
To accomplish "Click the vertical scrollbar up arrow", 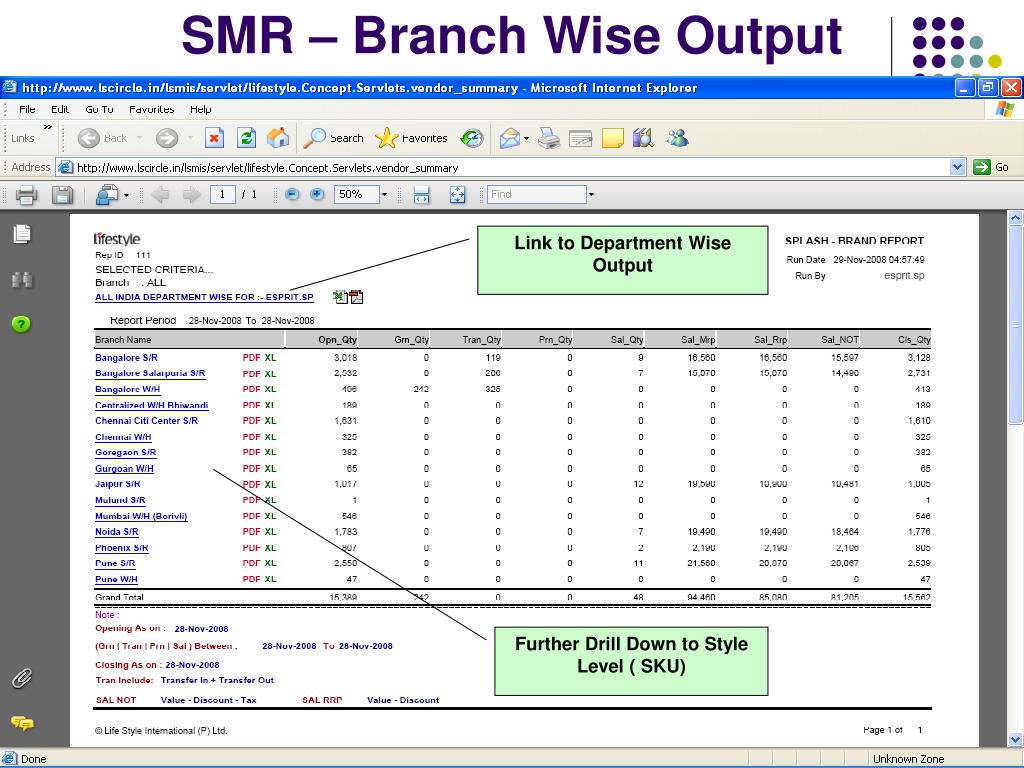I will coord(1016,217).
